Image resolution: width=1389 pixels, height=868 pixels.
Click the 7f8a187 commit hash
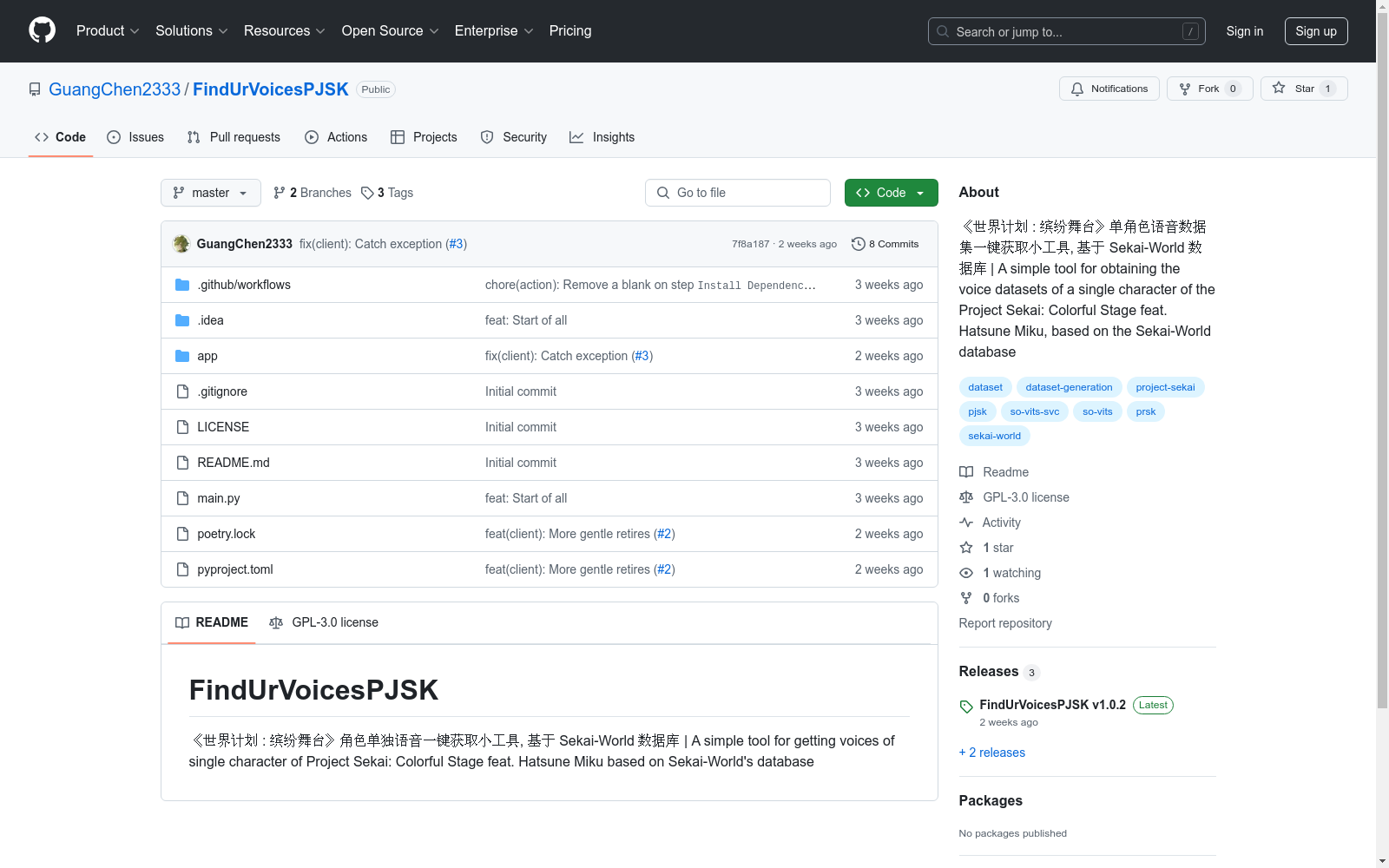coord(750,244)
